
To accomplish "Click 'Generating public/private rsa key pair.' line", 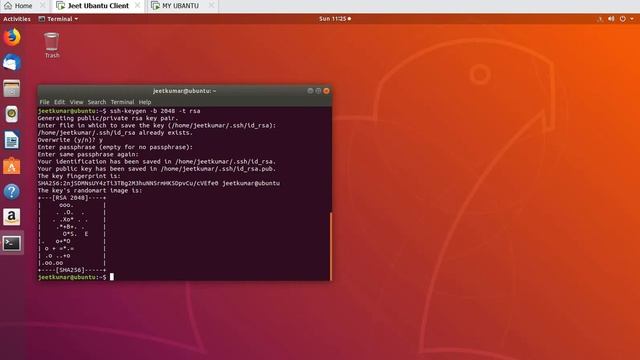I will click(108, 118).
